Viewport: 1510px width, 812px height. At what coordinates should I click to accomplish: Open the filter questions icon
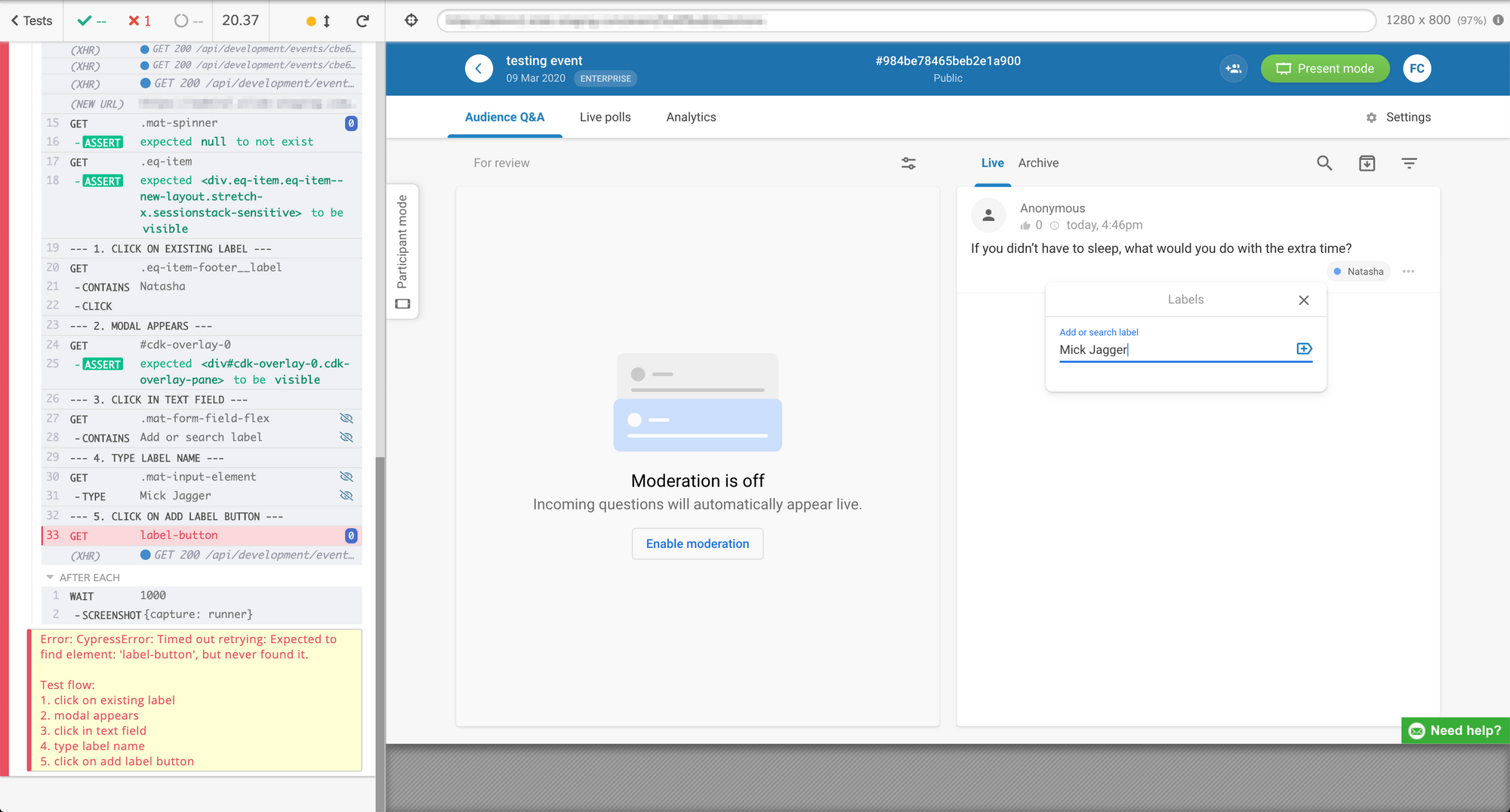click(1409, 163)
